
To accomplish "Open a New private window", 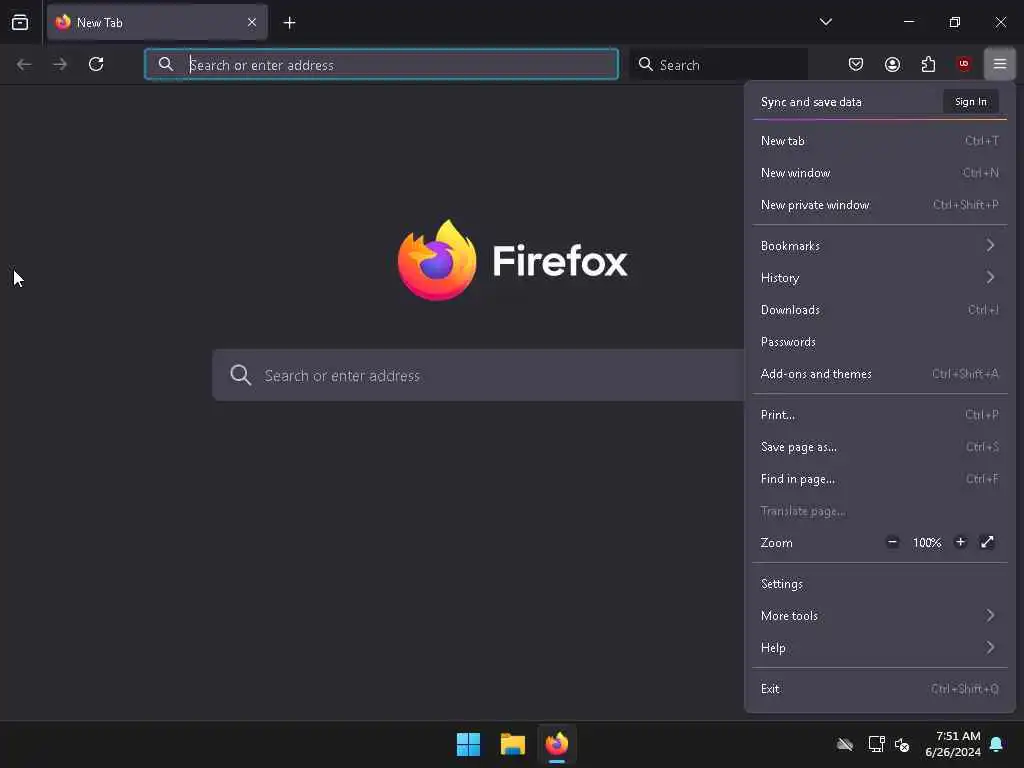I will tap(880, 205).
